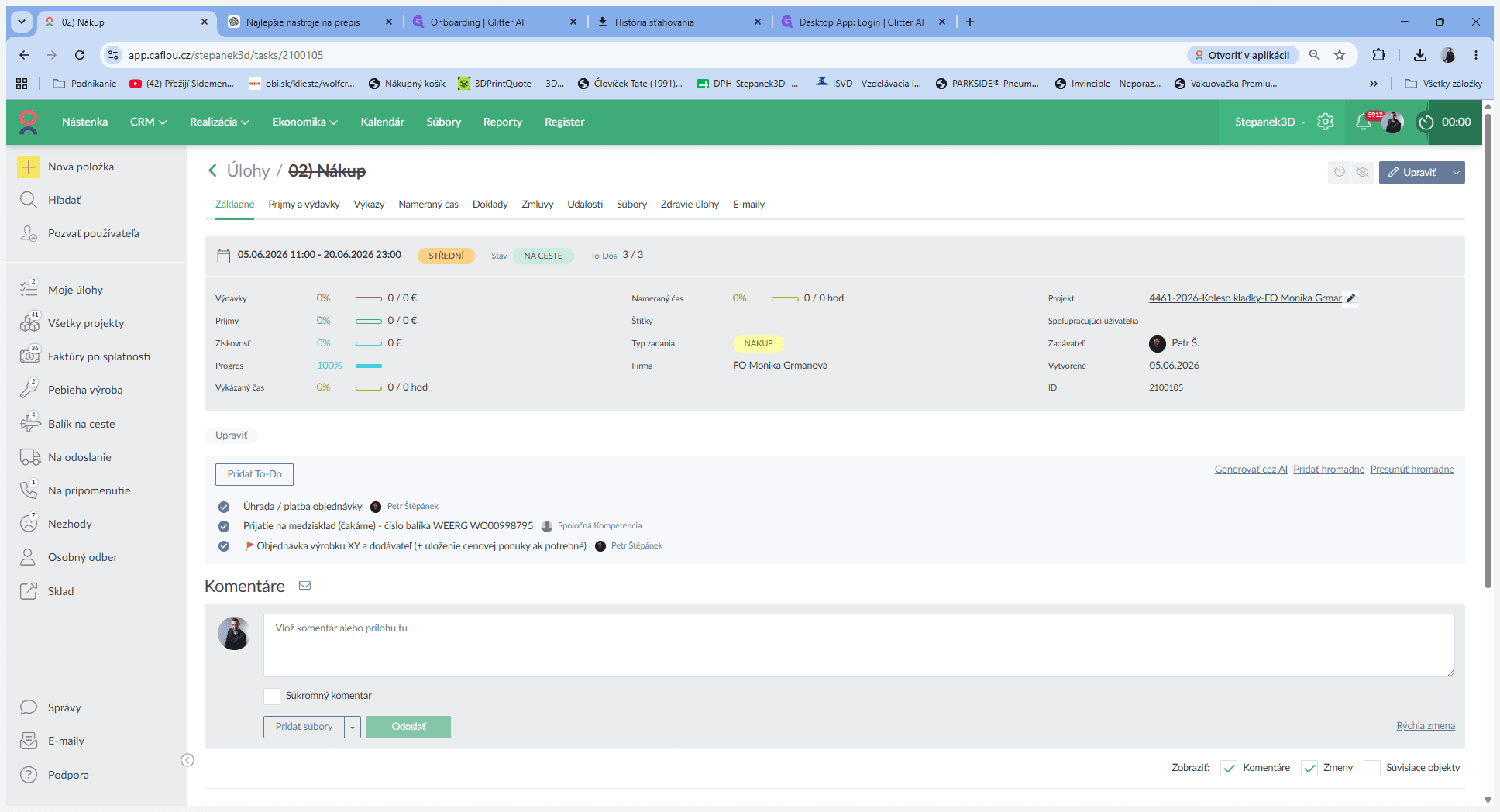Click pencil icon next to project link

tap(1350, 298)
